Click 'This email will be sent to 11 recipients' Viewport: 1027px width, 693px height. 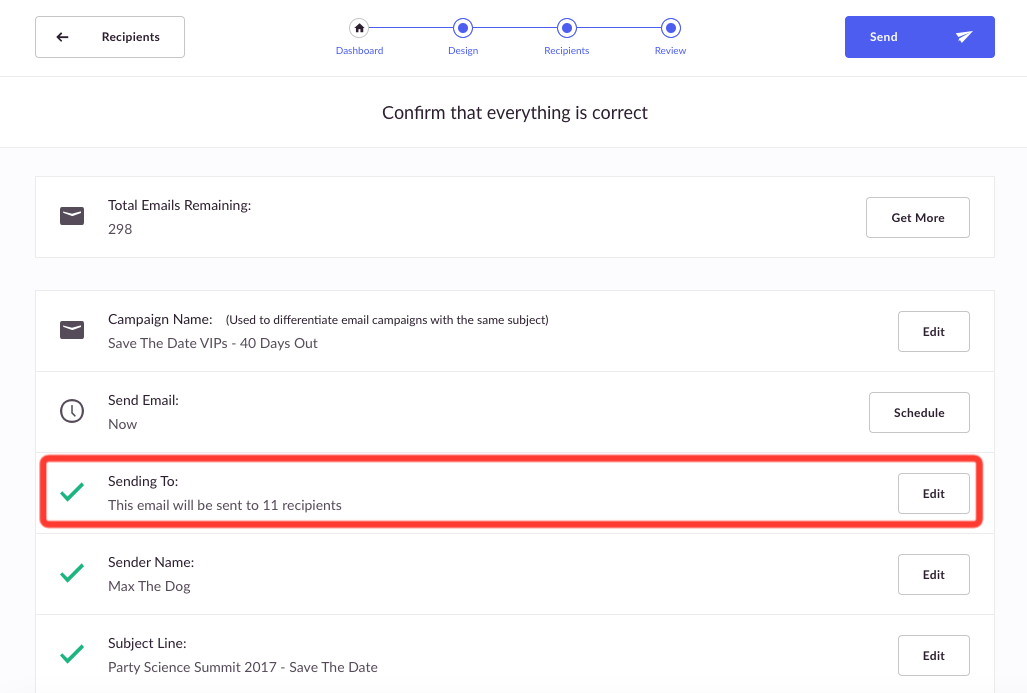coord(225,505)
